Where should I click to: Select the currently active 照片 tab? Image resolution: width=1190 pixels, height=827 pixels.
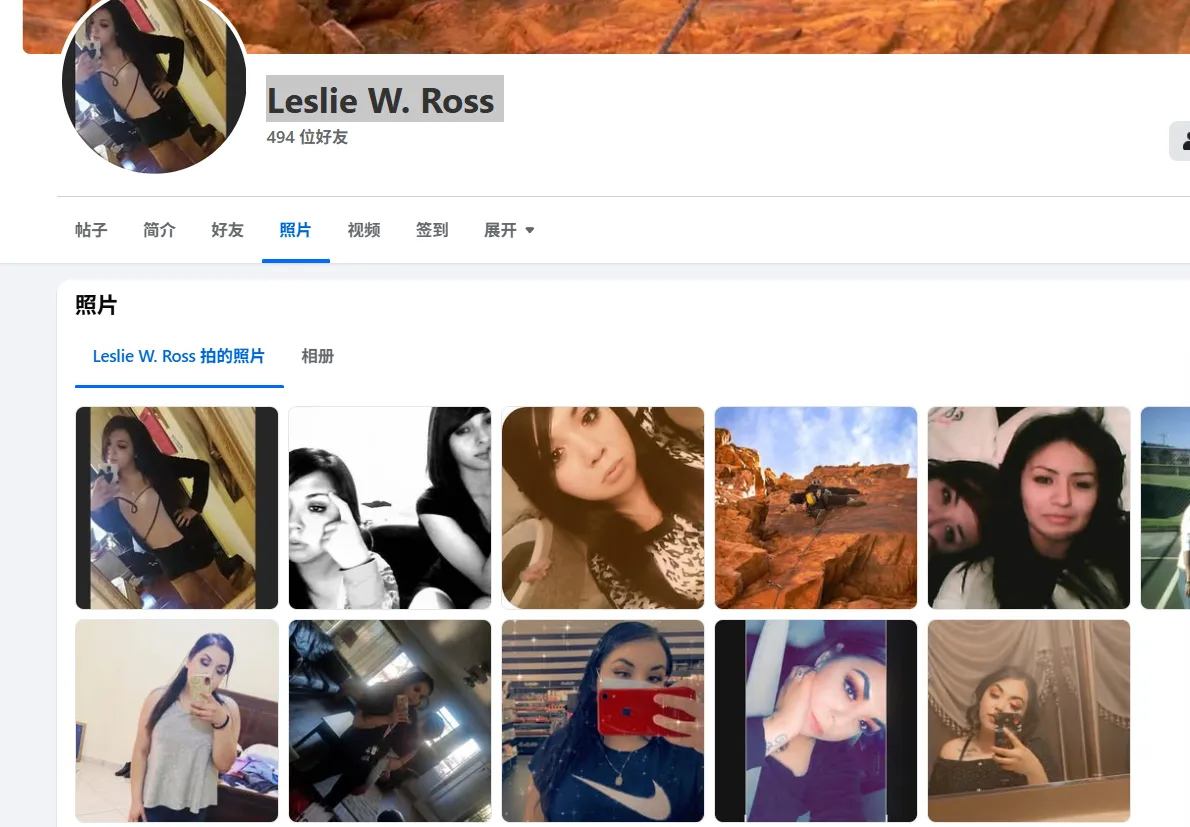(x=295, y=230)
